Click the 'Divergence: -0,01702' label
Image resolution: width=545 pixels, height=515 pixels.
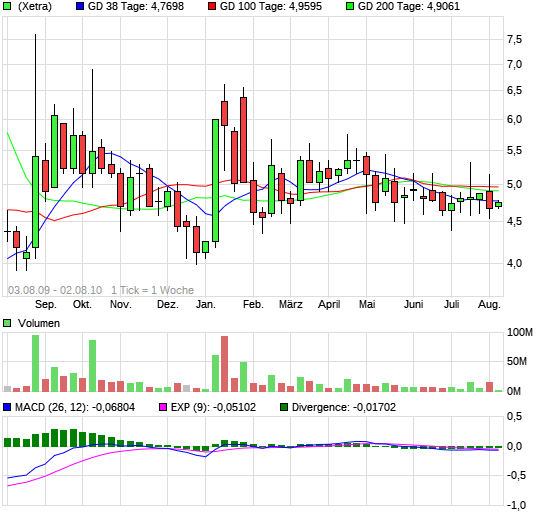[x=344, y=407]
